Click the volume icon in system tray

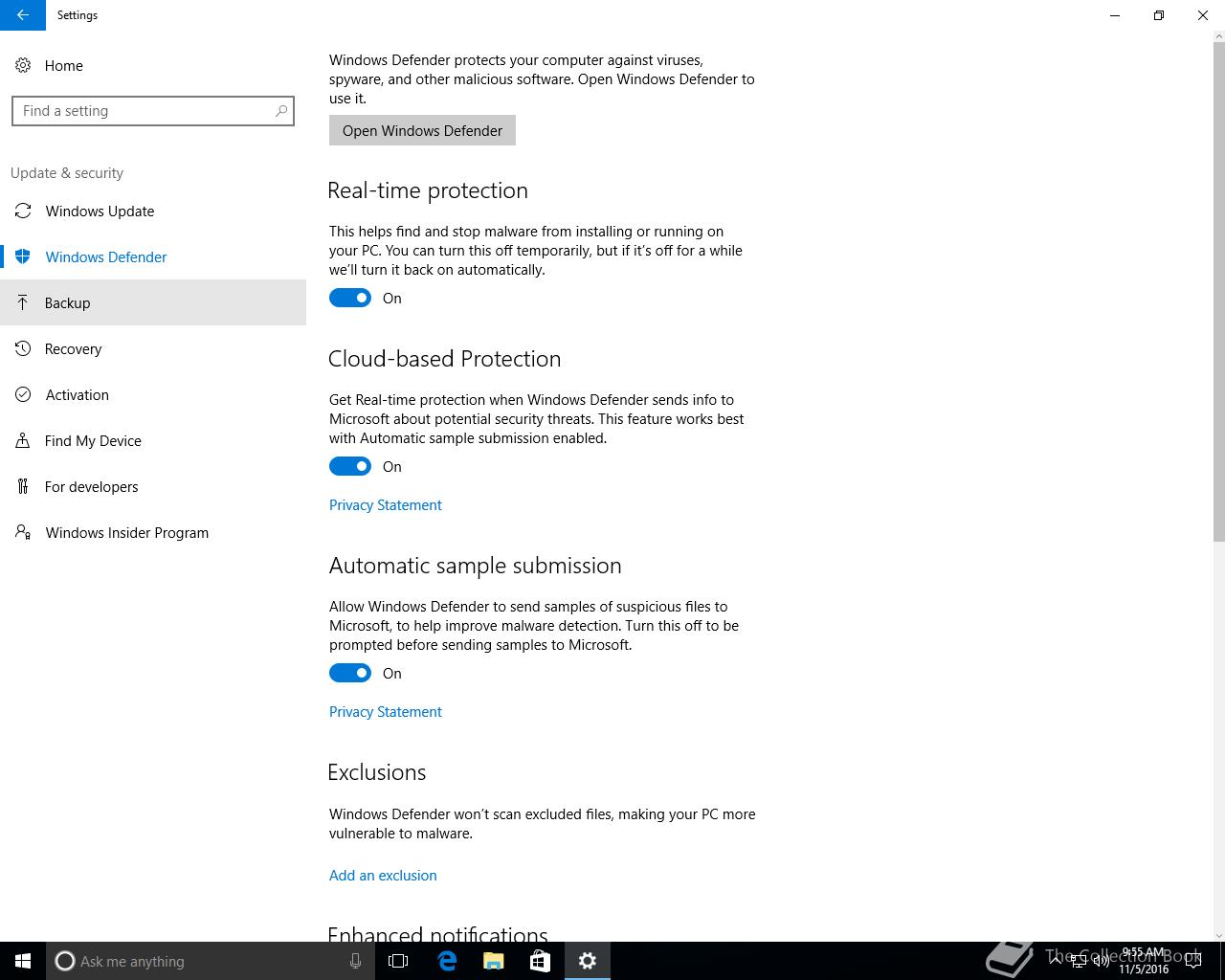tap(1102, 961)
